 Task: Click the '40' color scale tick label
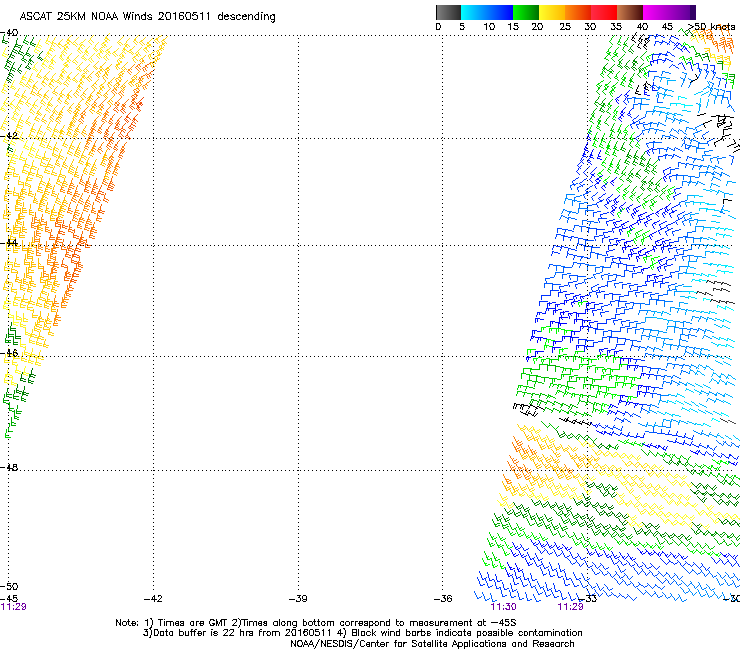coord(642,27)
